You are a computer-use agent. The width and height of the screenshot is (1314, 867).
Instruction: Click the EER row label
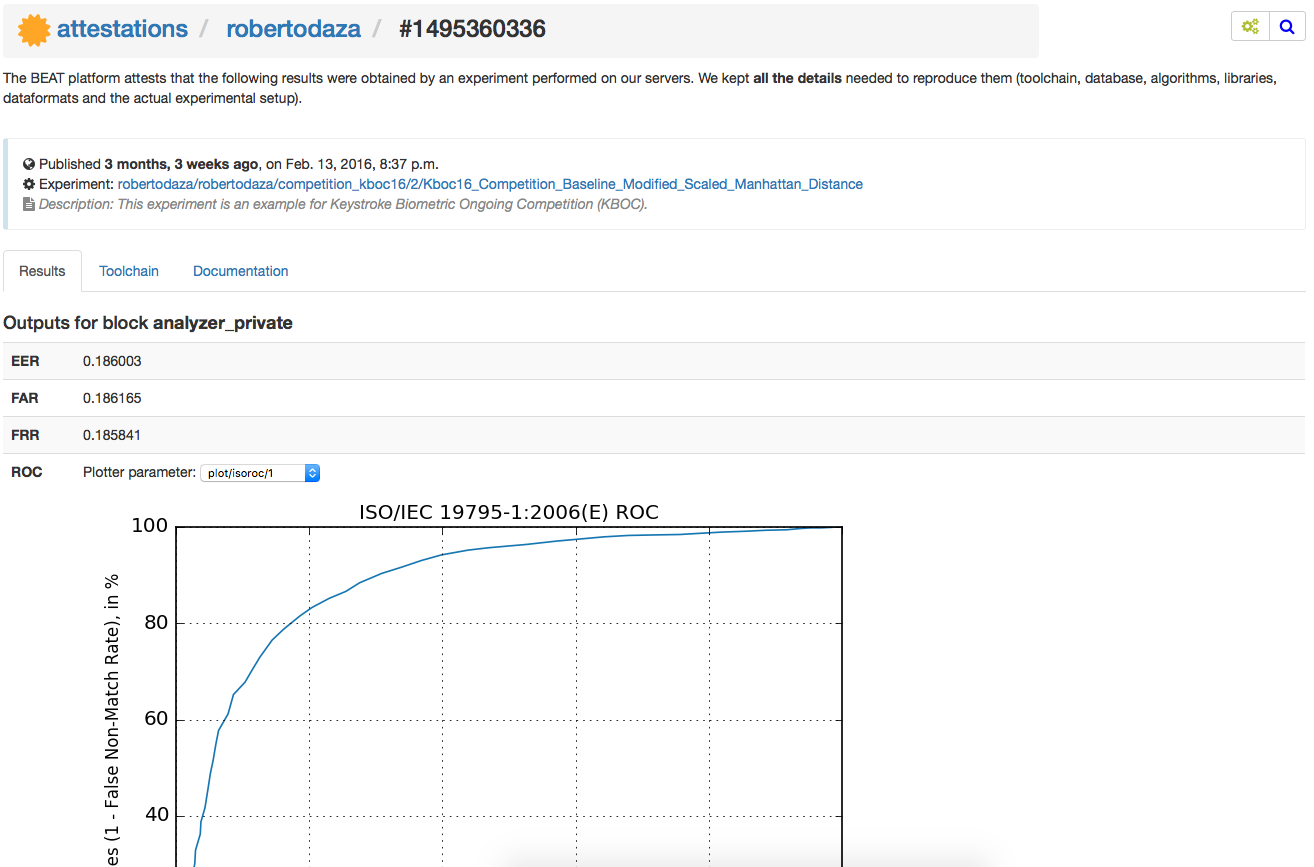point(25,361)
